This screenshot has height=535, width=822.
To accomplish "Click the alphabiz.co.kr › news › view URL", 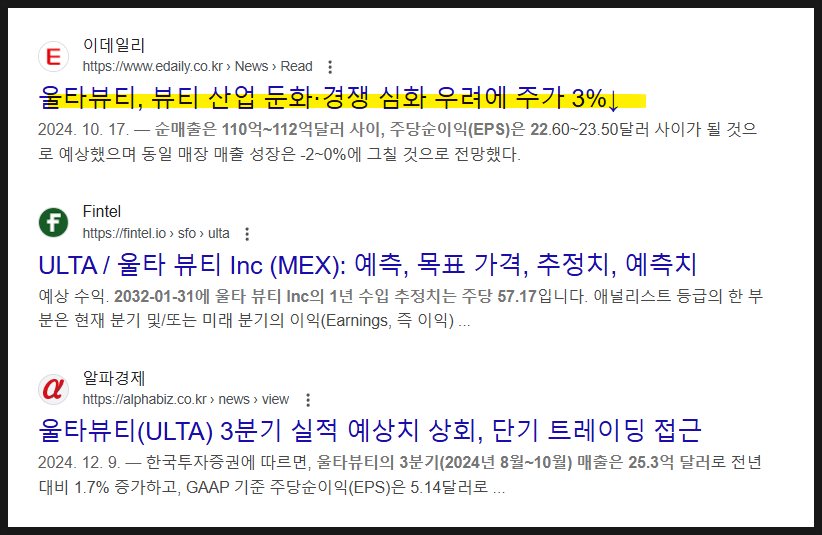I will click(x=186, y=399).
